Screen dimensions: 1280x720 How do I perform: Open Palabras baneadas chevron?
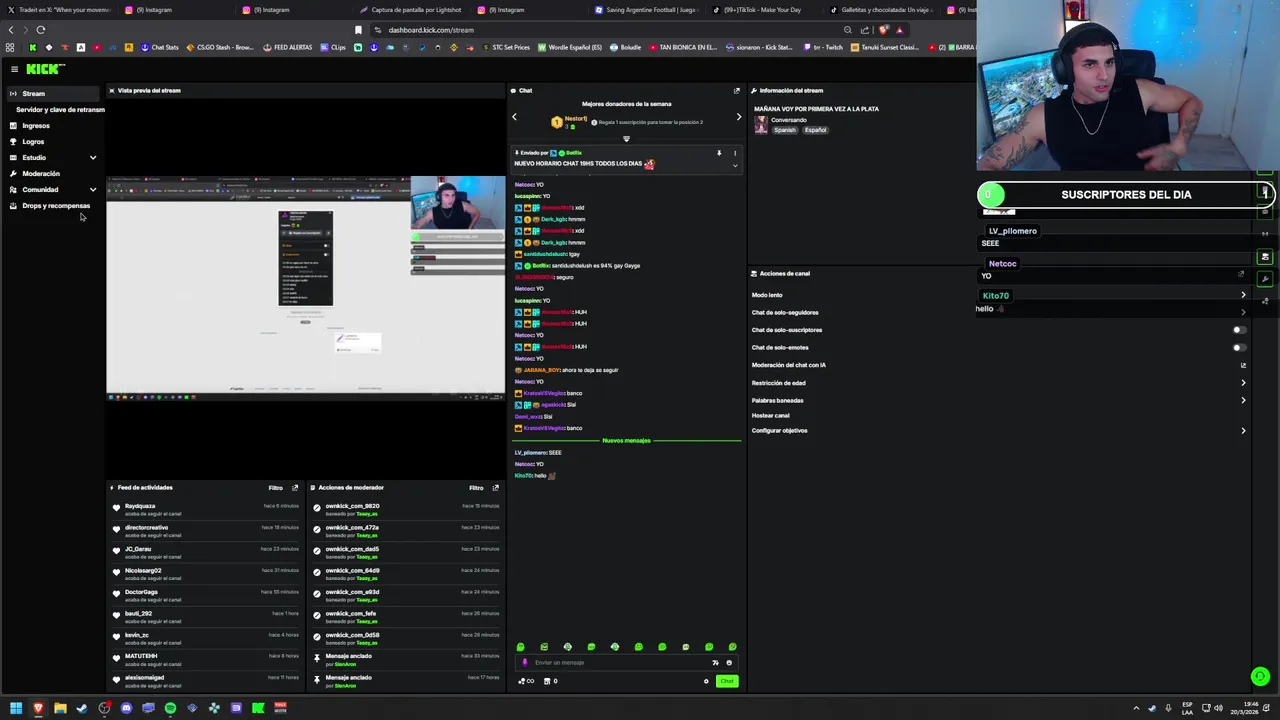(1243, 401)
